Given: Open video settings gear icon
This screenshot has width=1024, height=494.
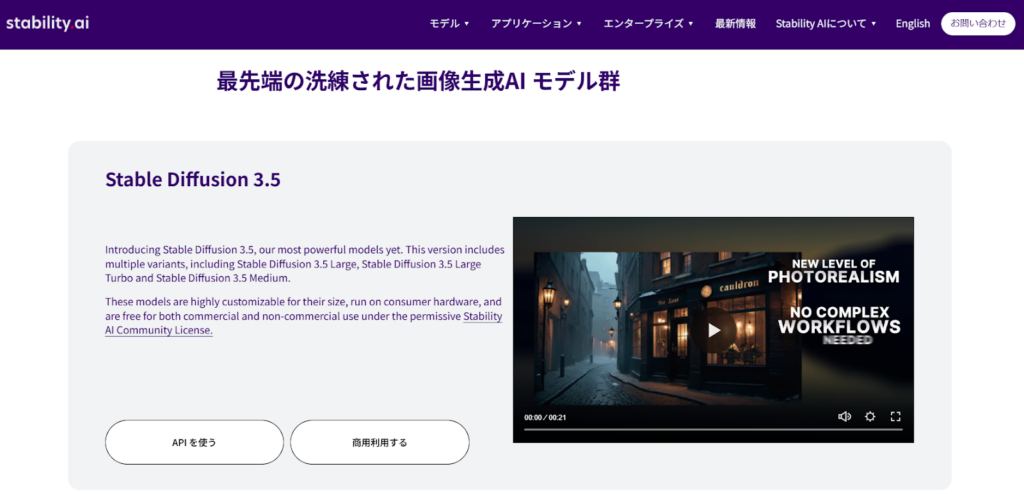Looking at the screenshot, I should 870,416.
